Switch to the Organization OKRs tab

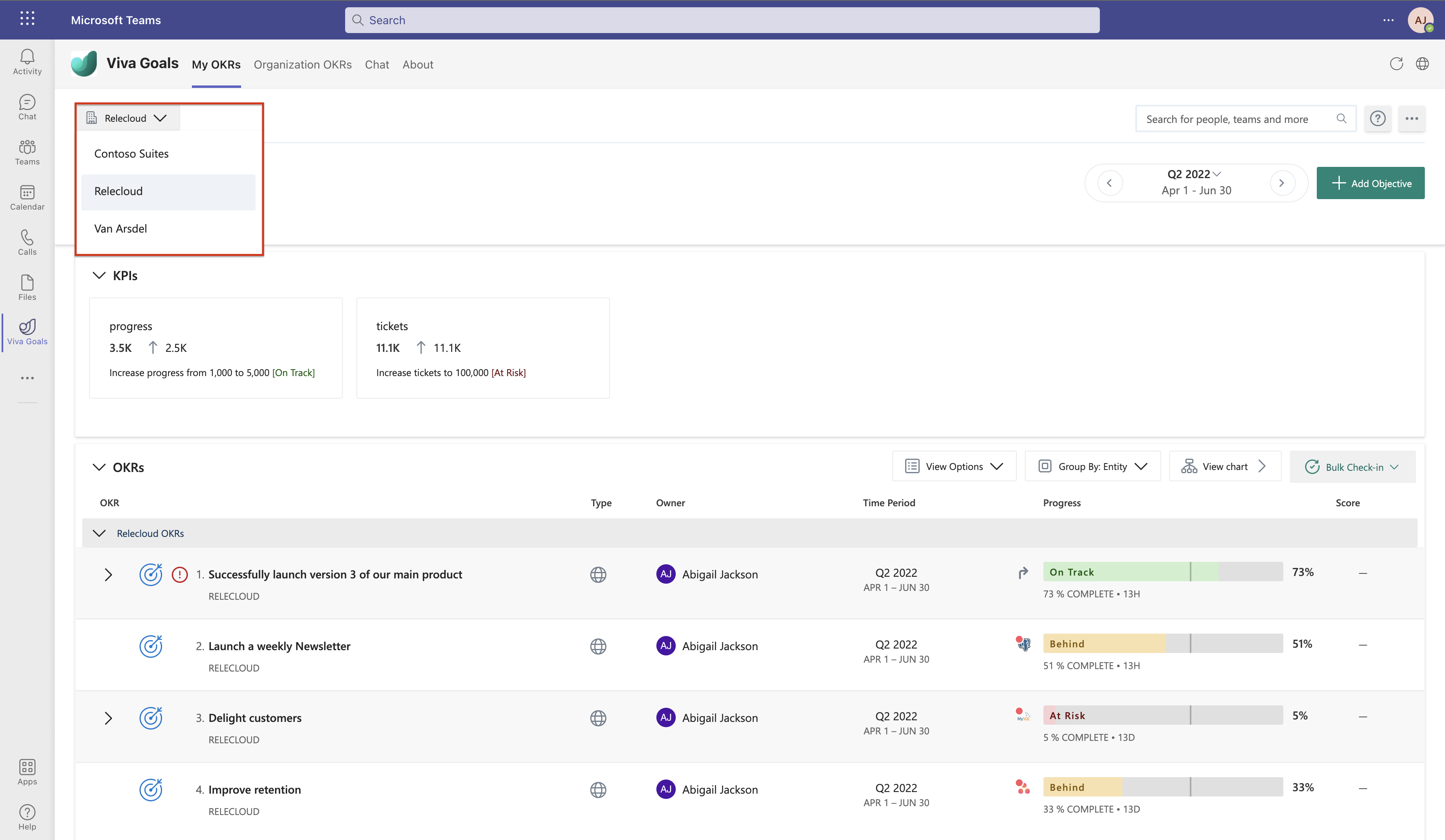(x=303, y=65)
